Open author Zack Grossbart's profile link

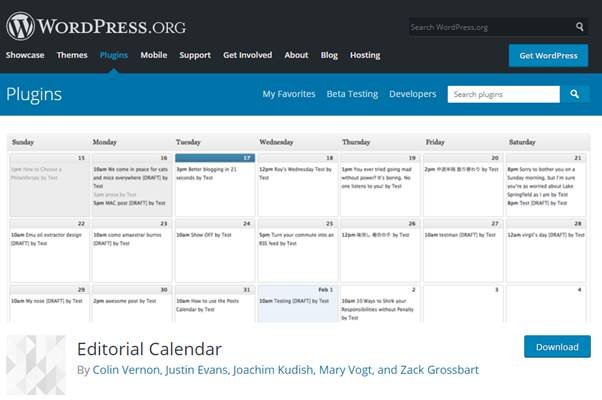(x=440, y=370)
